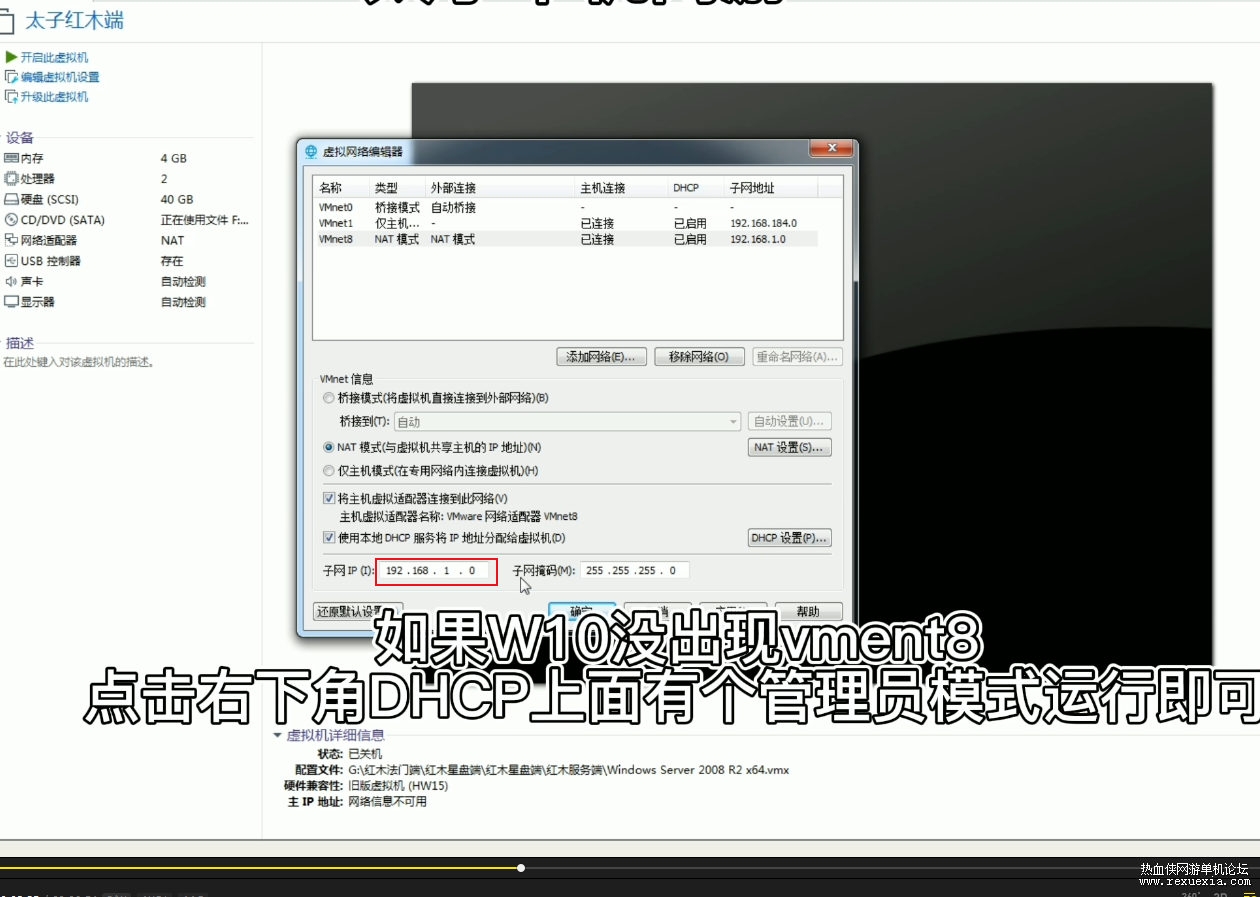
Task: Click the green play icon beside 开启此虚拟机
Action: [11, 57]
